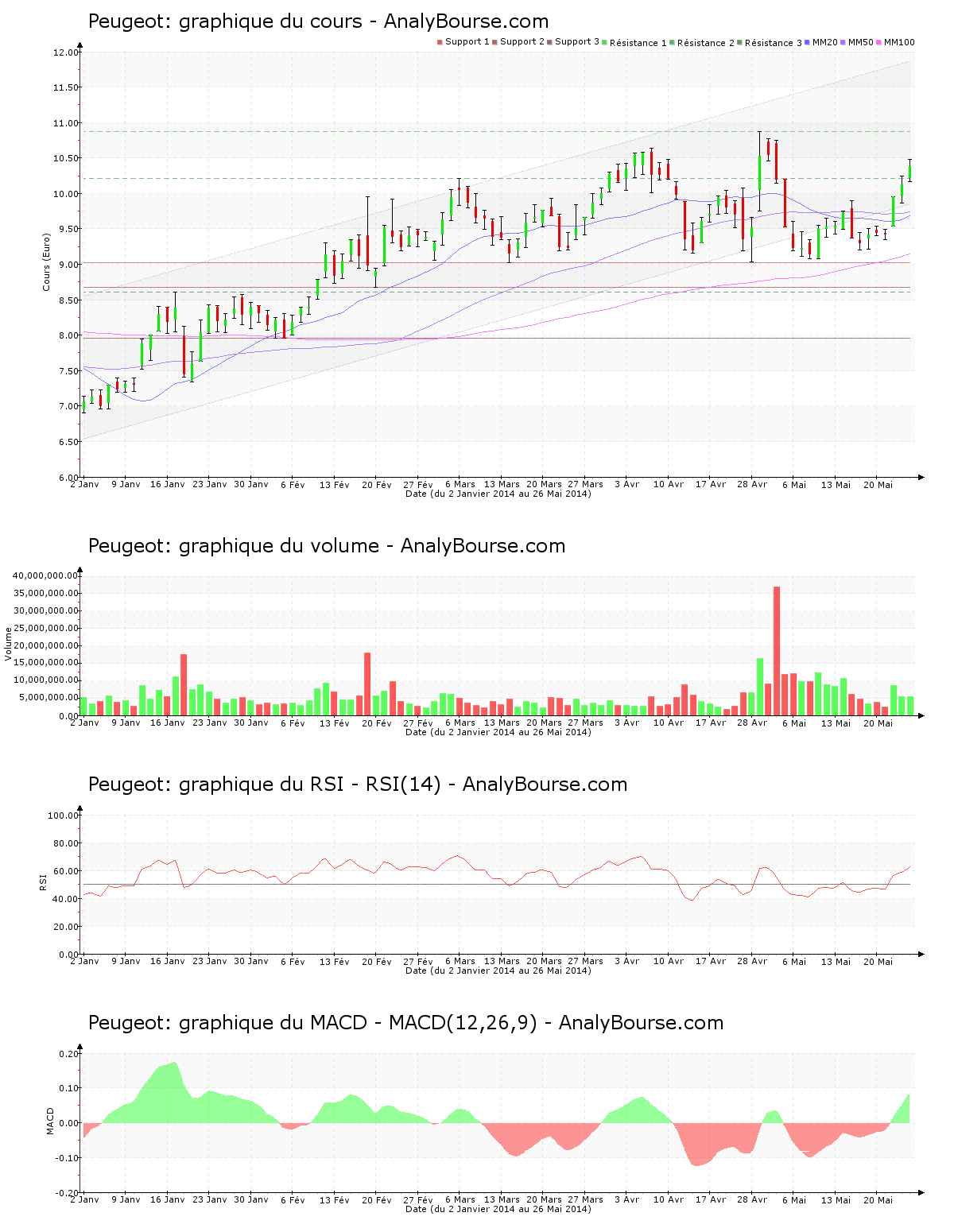Click '2 Janv' date on price chart
Viewport: 954px width, 1232px height.
[85, 484]
